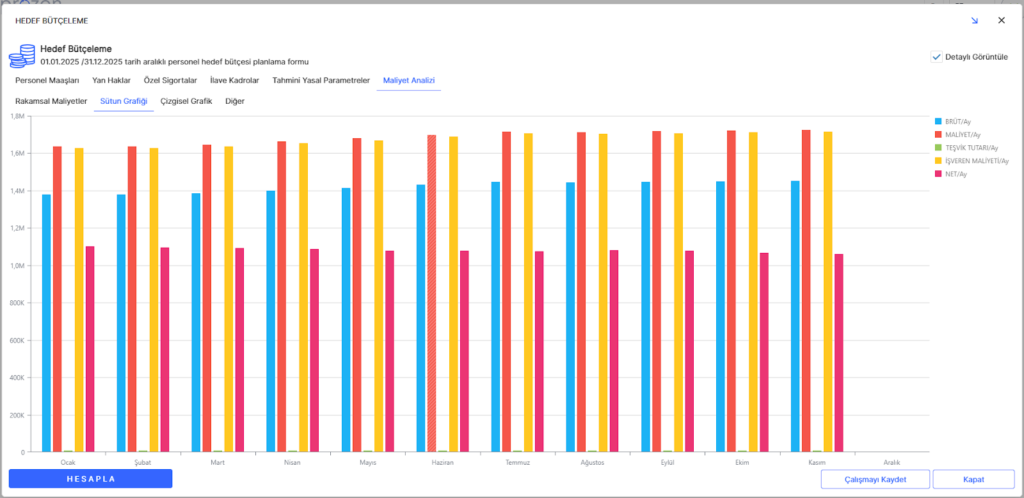The width and height of the screenshot is (1024, 498).
Task: Open the Personel Maaşları tab
Action: point(47,80)
